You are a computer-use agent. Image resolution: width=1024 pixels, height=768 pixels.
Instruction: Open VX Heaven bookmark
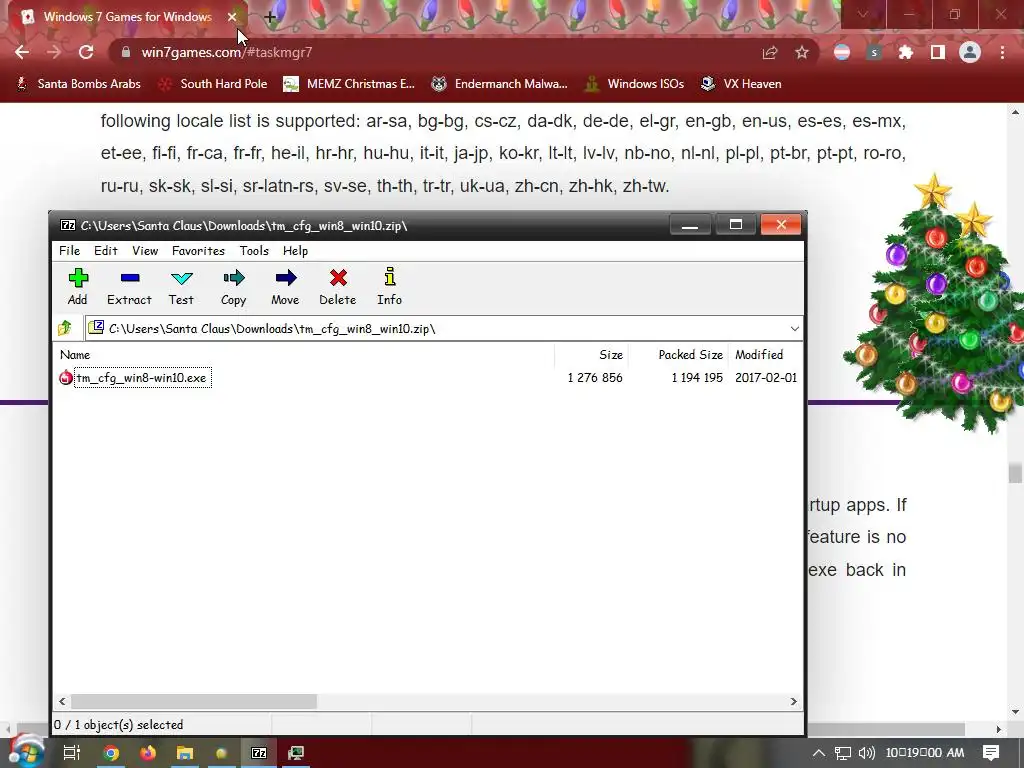tap(741, 84)
